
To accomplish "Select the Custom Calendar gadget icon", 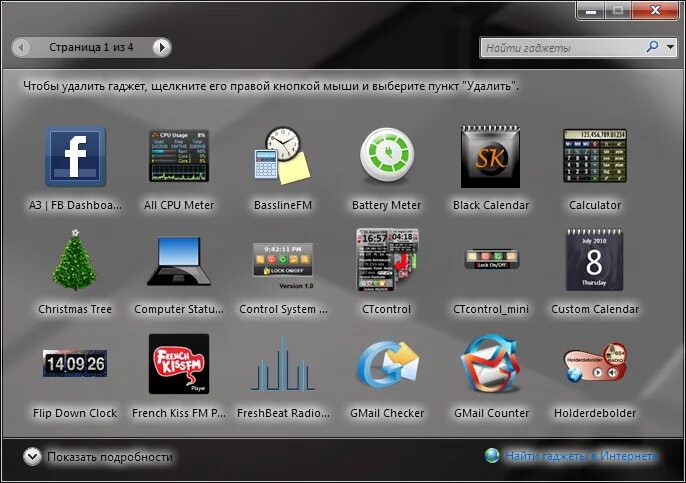I will 594,260.
